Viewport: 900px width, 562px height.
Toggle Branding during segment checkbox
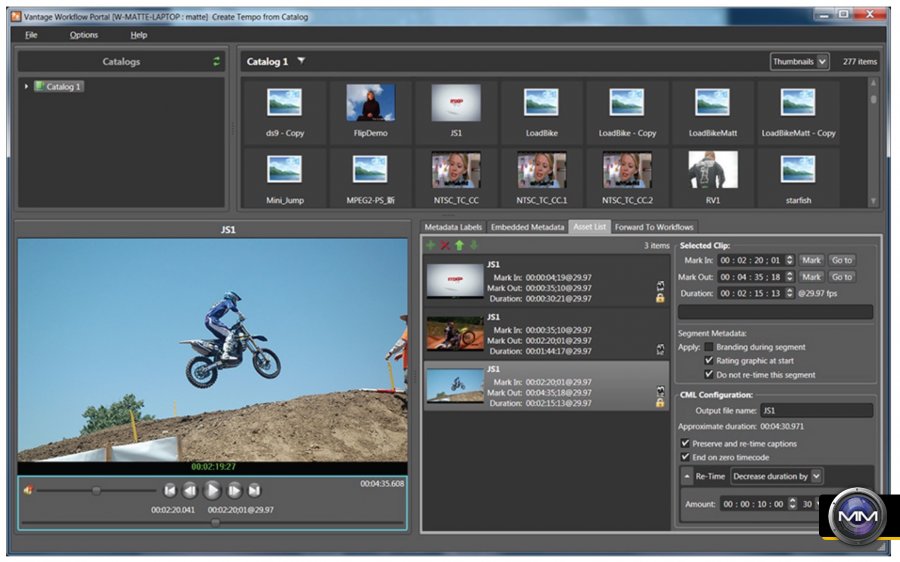click(709, 347)
